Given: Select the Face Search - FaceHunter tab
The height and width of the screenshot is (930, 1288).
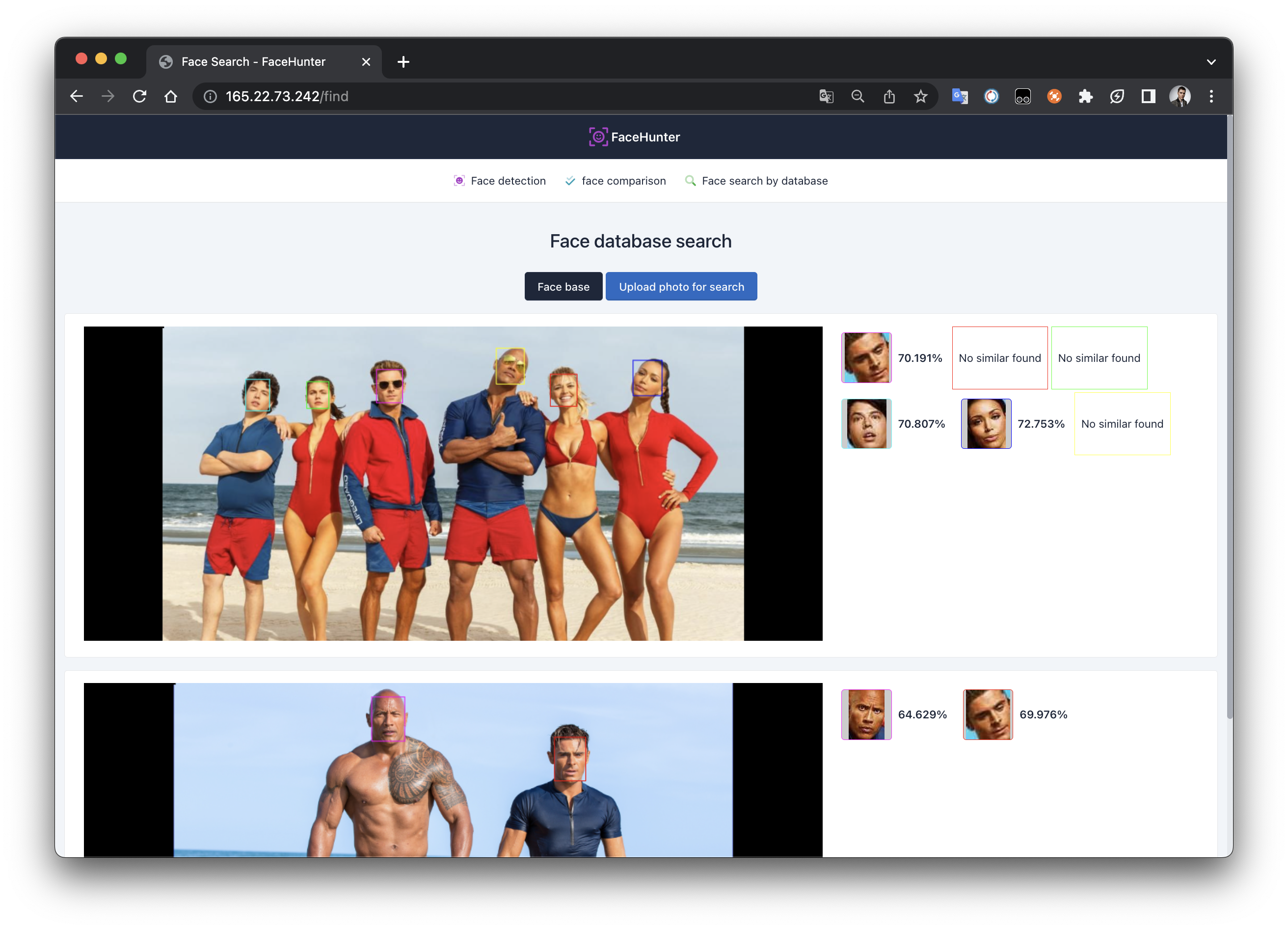Looking at the screenshot, I should pos(264,62).
